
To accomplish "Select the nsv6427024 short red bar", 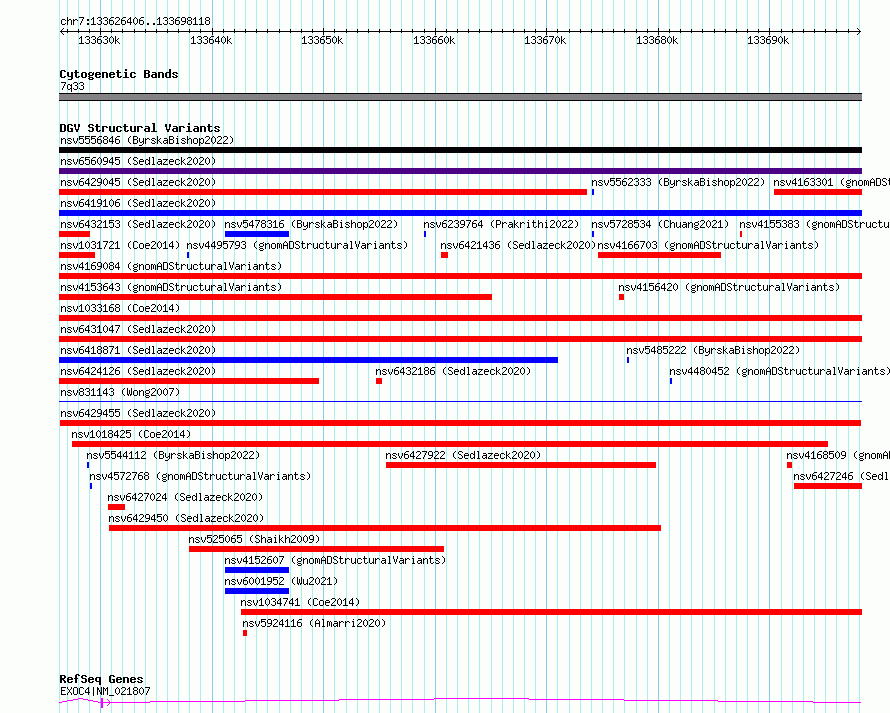I will click(116, 508).
